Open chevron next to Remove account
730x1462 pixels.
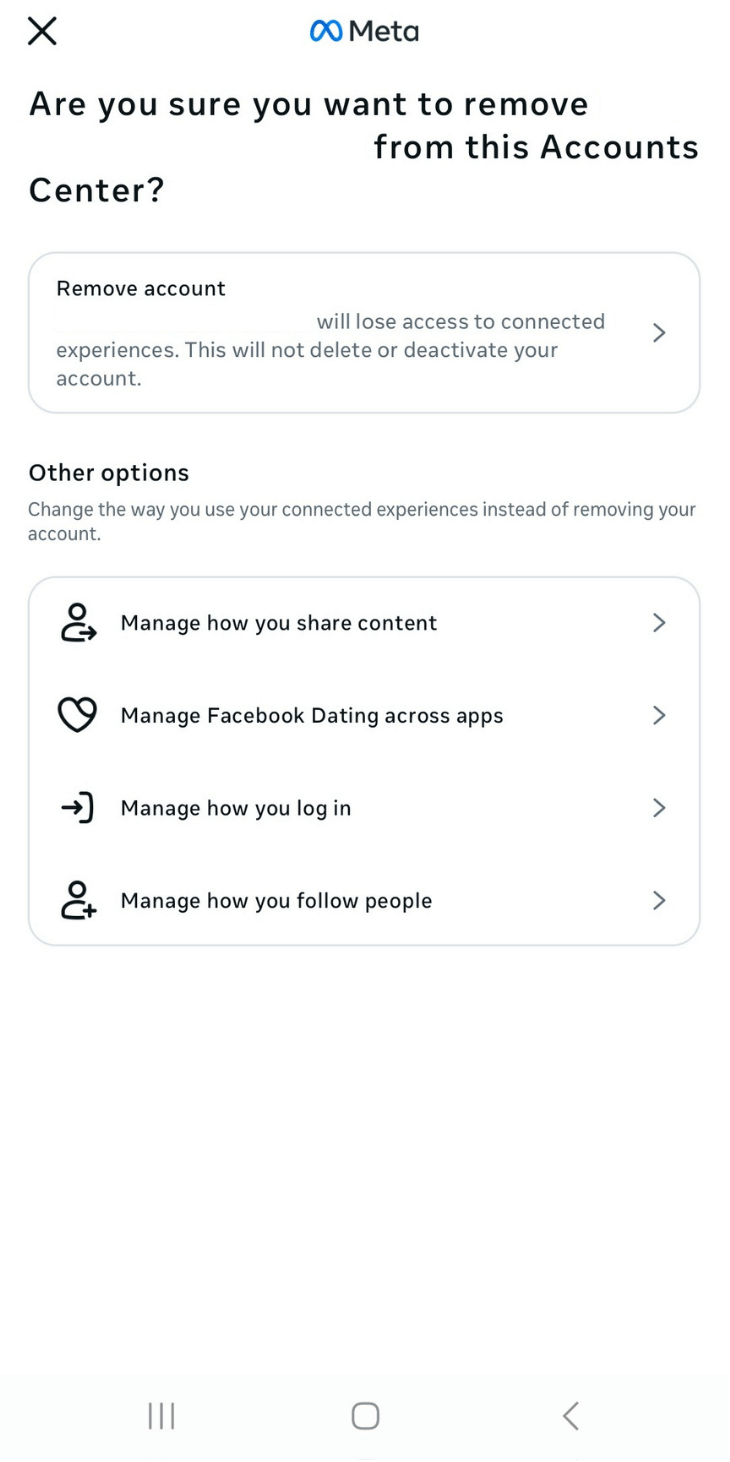pos(658,333)
